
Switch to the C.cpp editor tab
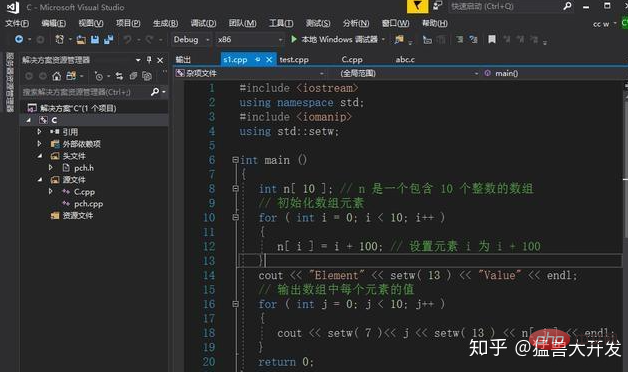coord(352,60)
